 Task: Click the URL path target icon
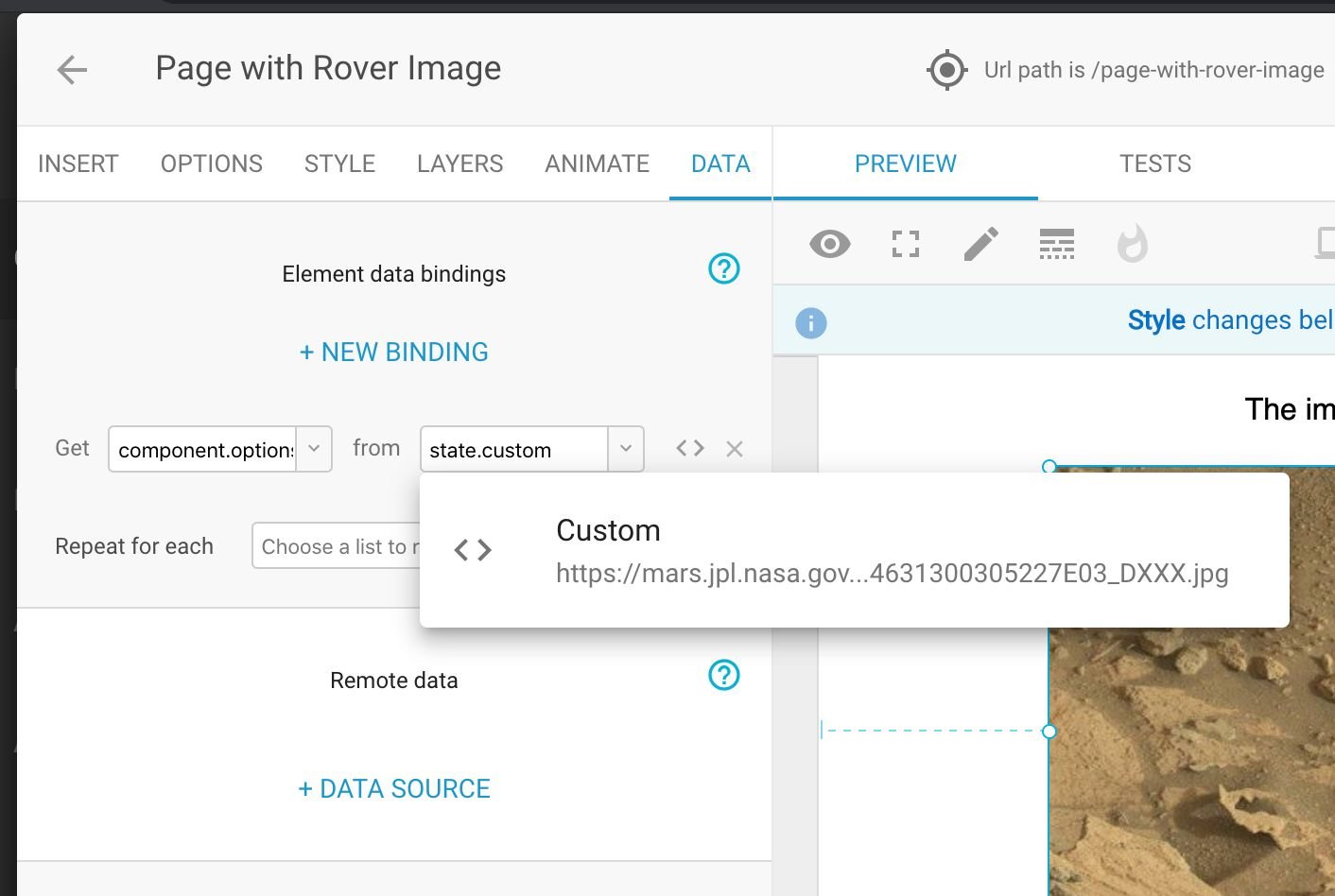coord(946,70)
